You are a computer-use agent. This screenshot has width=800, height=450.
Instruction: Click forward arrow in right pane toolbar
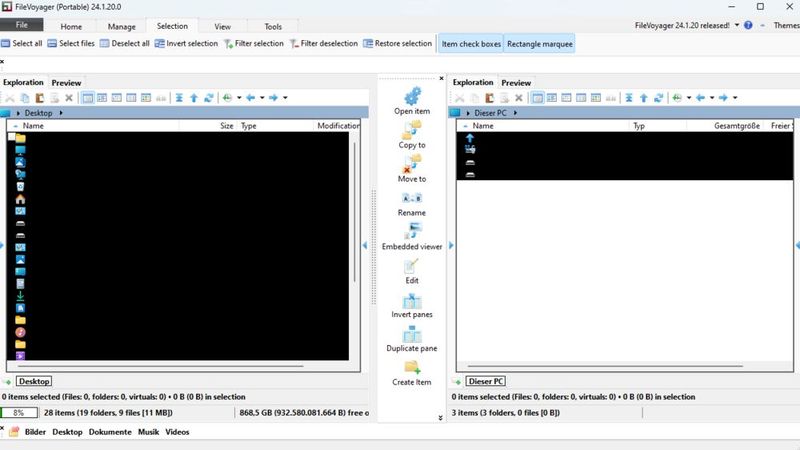[x=723, y=97]
